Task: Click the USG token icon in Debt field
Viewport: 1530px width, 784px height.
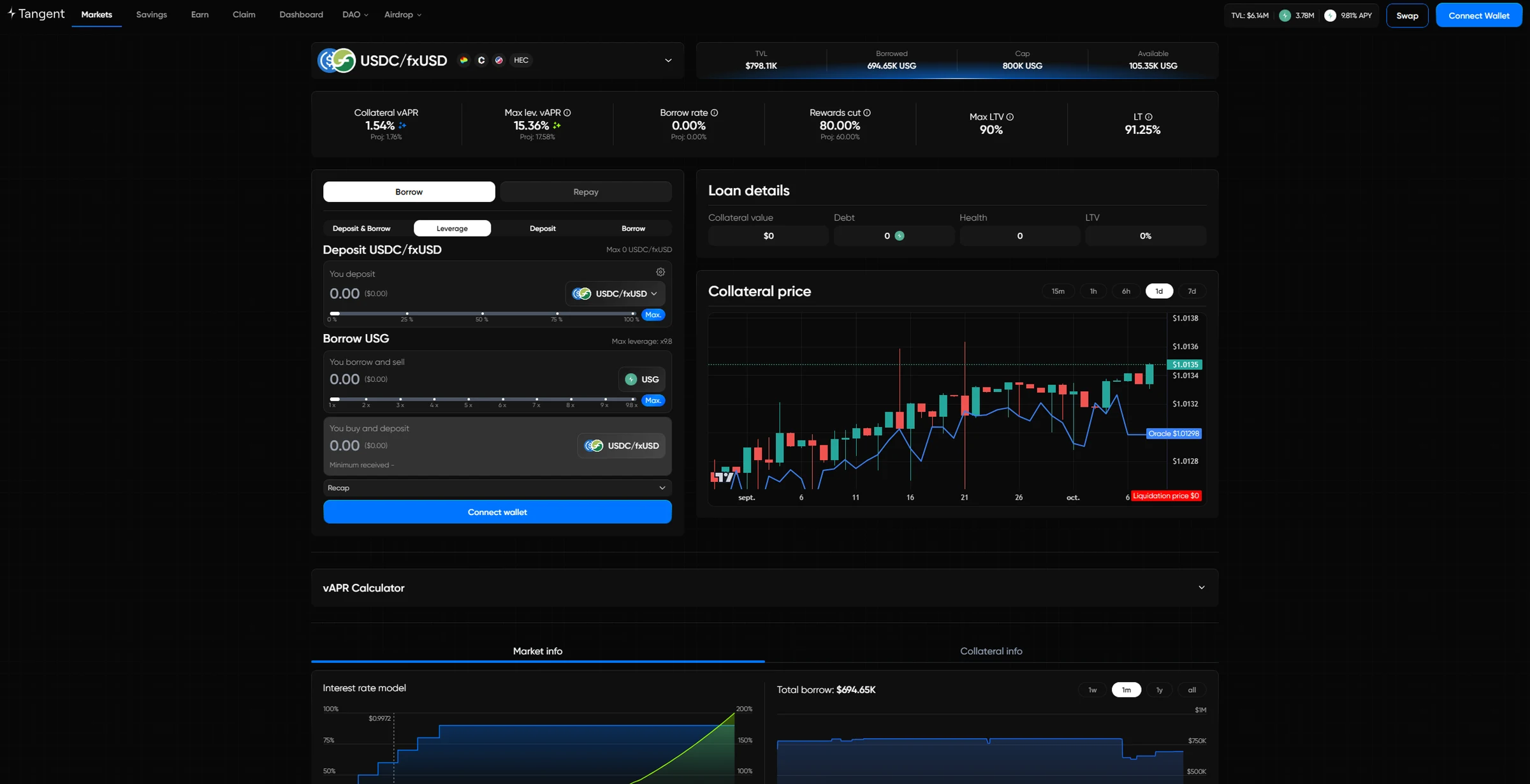Action: (900, 236)
